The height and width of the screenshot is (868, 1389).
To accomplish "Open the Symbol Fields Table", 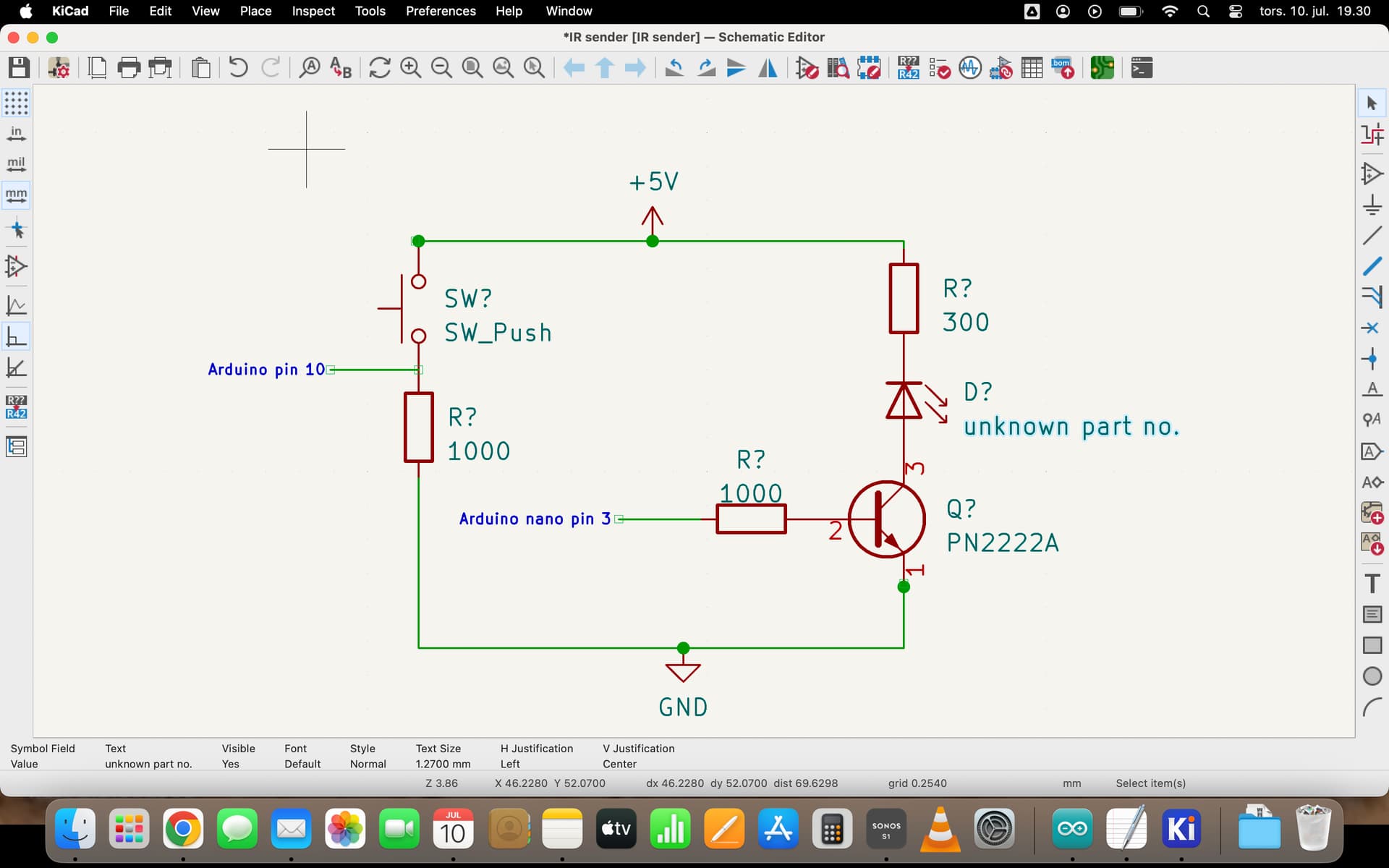I will tap(1032, 68).
